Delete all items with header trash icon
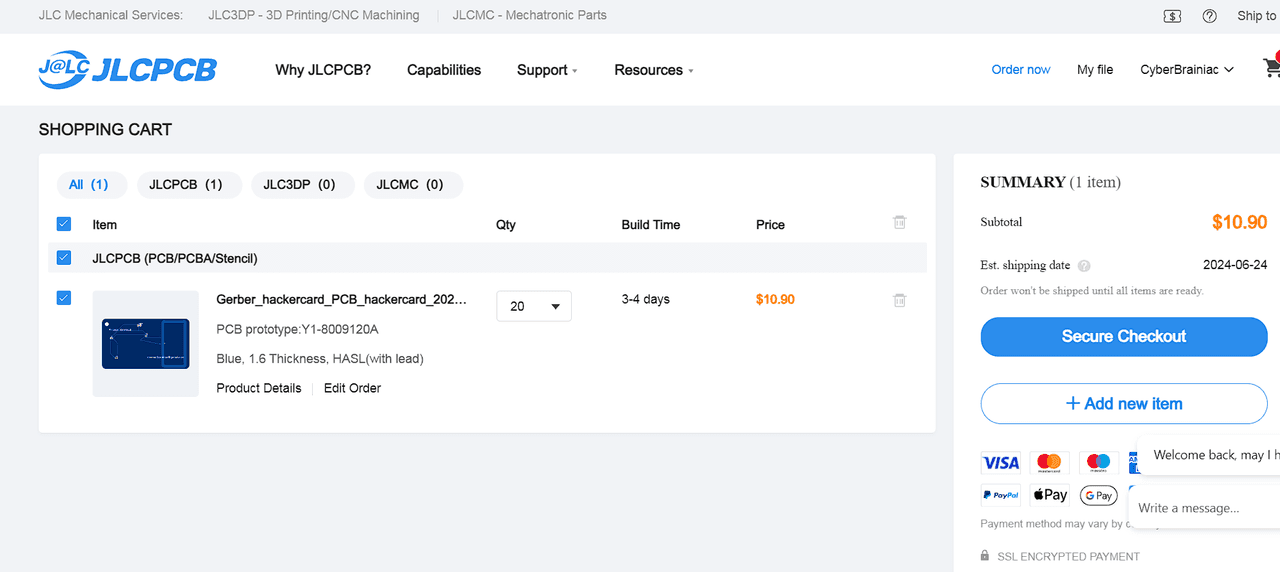1280x572 pixels. point(899,223)
